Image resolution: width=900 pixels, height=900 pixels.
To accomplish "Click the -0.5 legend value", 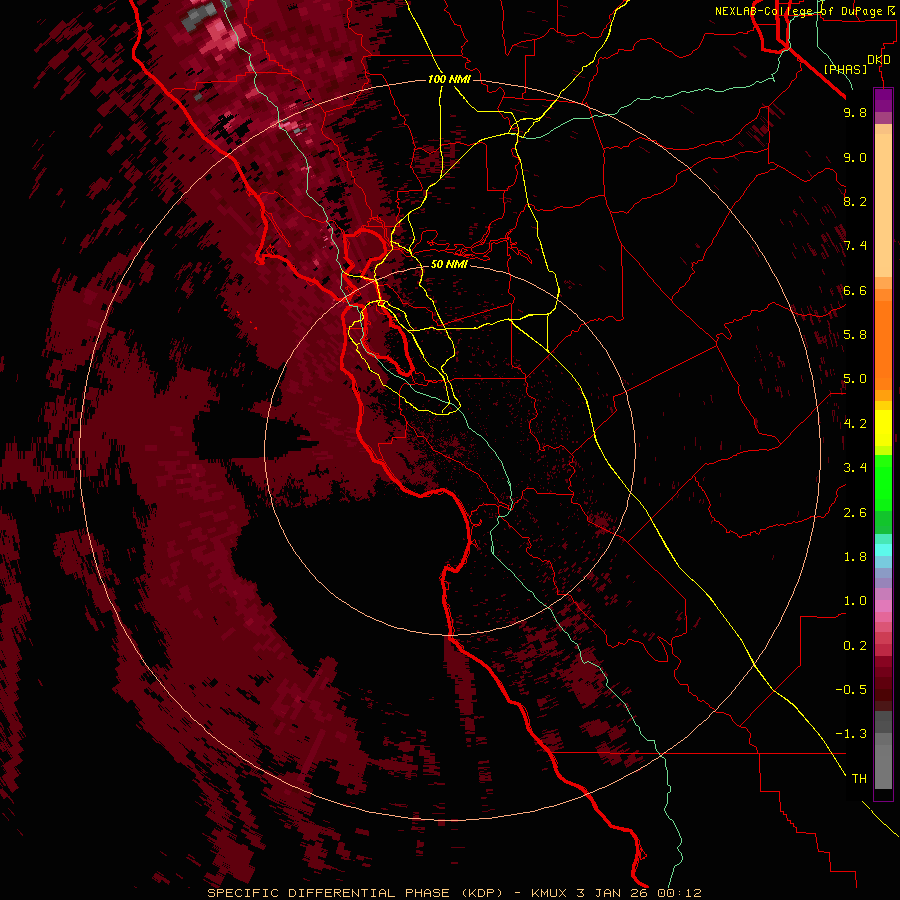I will (851, 690).
